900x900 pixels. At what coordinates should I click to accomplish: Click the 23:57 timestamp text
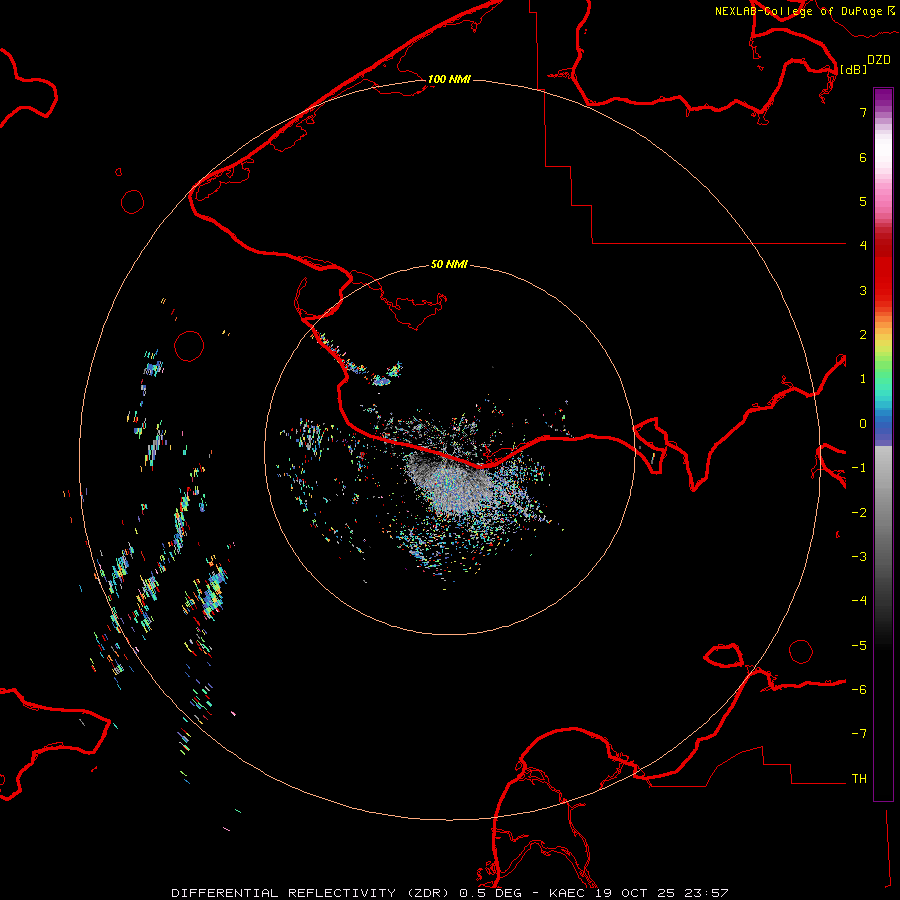pos(707,893)
